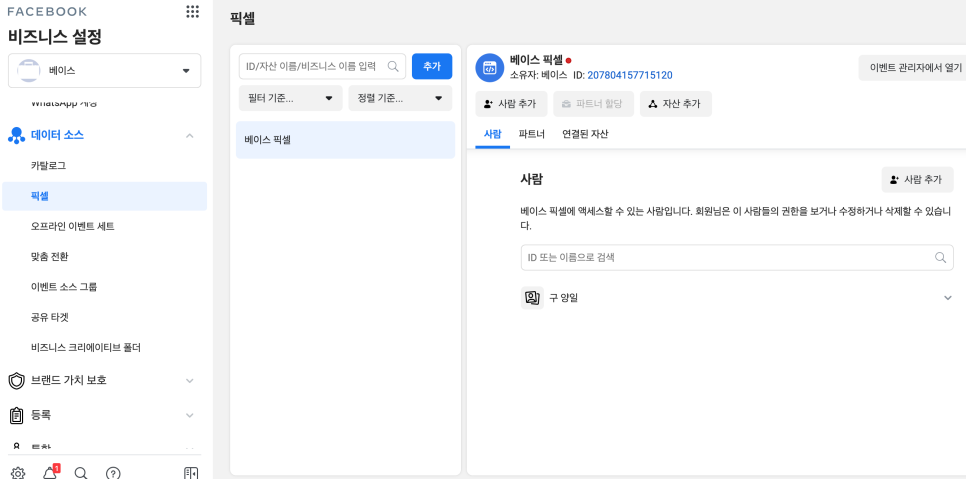966x479 pixels.
Task: Click the 브랜드 가치 보호 shield icon
Action: (x=17, y=380)
